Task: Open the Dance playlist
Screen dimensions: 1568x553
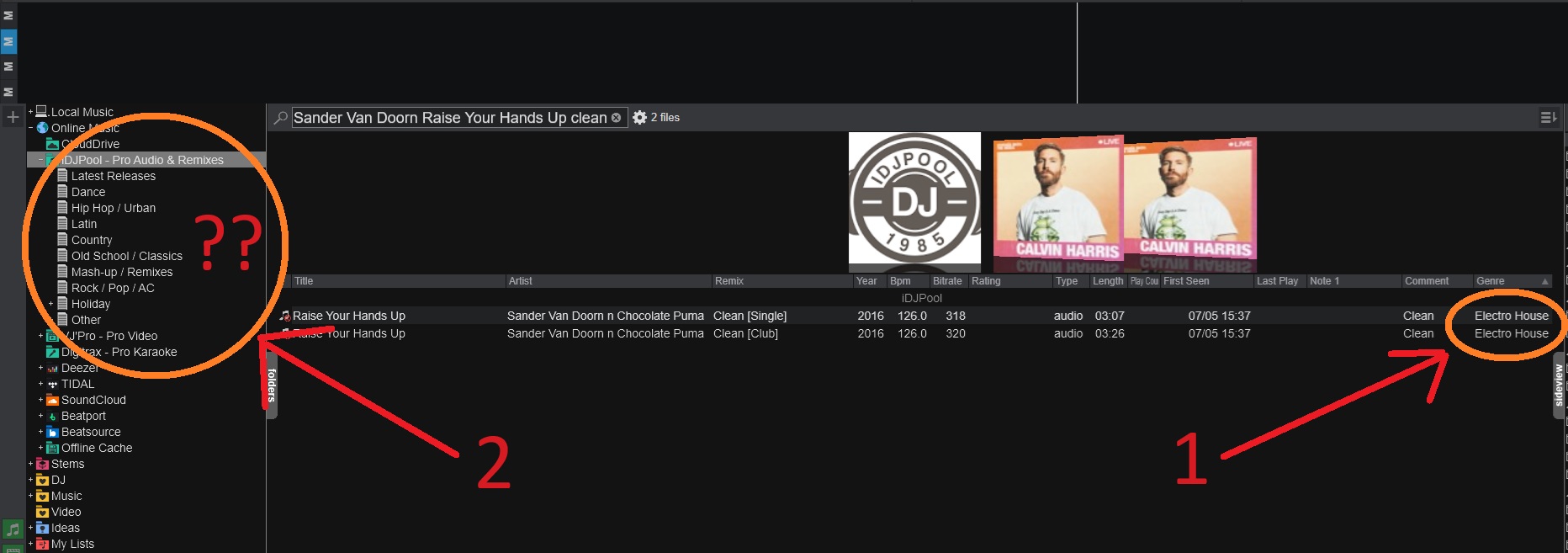Action: (x=88, y=192)
